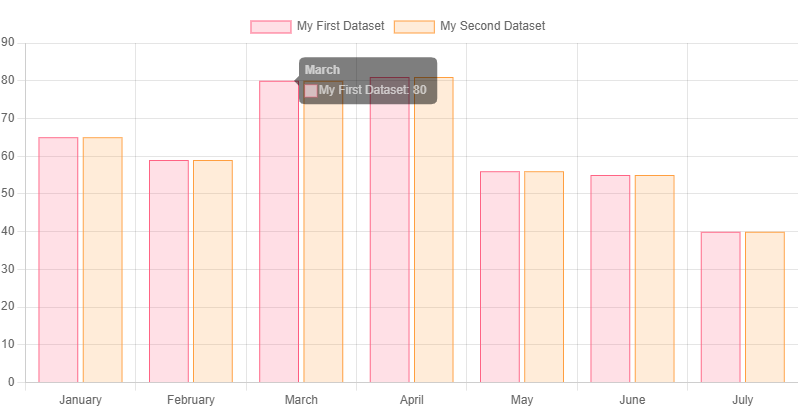The height and width of the screenshot is (414, 811).
Task: Select July's orange Second Dataset bar
Action: coord(765,307)
